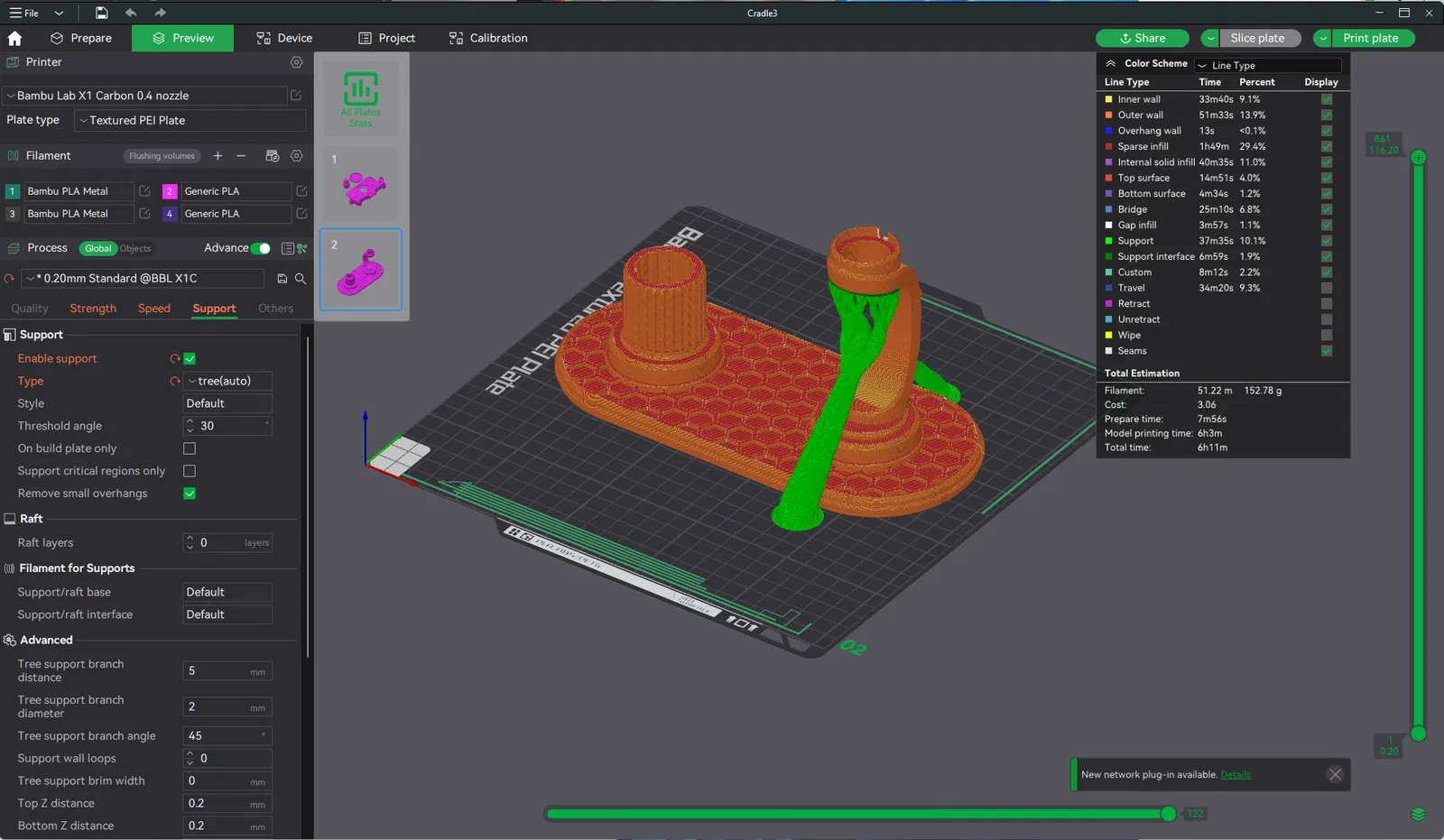Edit filament 4 Generic PLA preset
The width and height of the screenshot is (1444, 840).
tap(301, 214)
